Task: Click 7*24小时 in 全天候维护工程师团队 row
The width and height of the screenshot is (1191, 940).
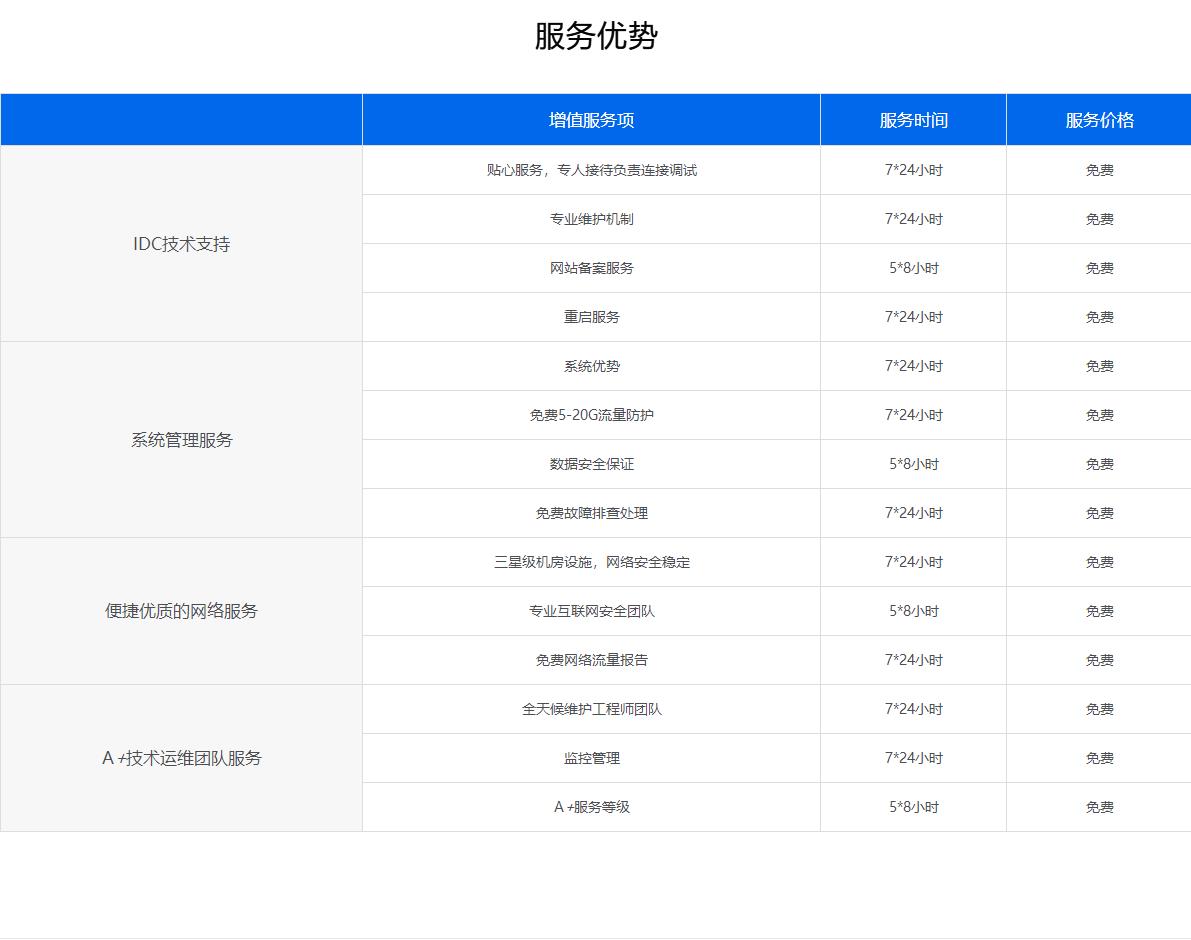Action: [x=914, y=708]
